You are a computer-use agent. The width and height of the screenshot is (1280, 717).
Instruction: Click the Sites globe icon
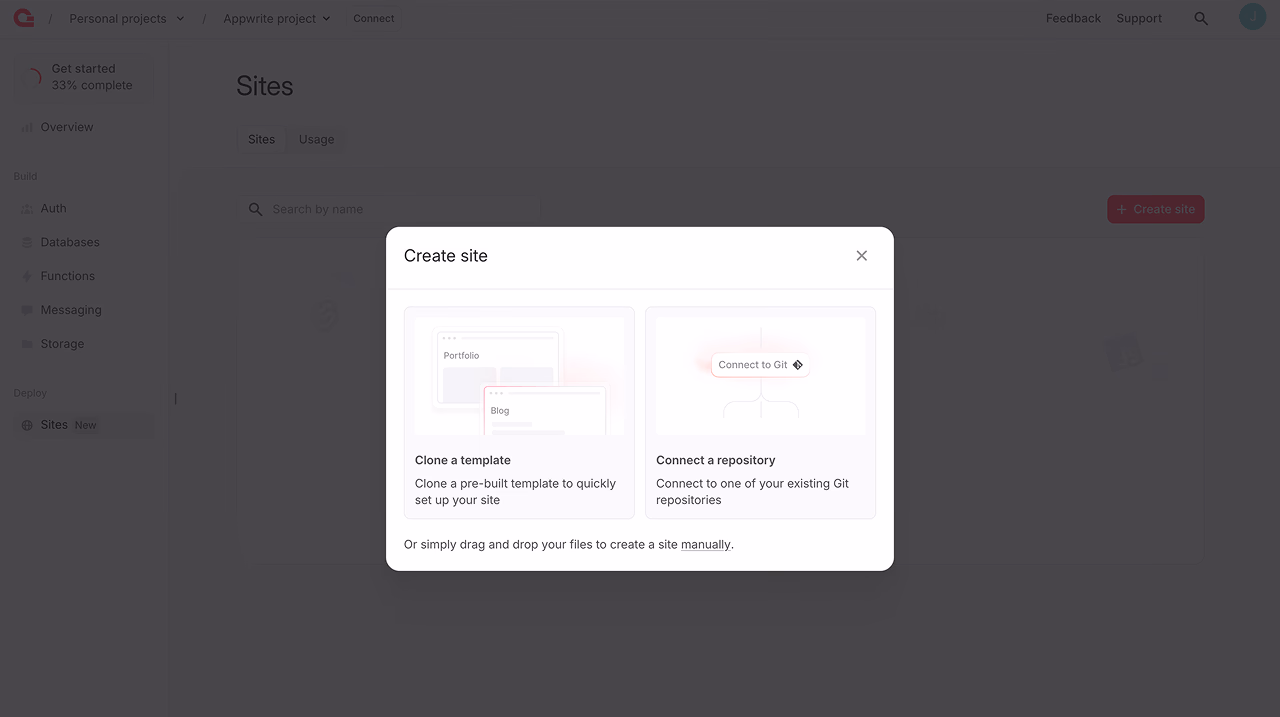tap(27, 426)
